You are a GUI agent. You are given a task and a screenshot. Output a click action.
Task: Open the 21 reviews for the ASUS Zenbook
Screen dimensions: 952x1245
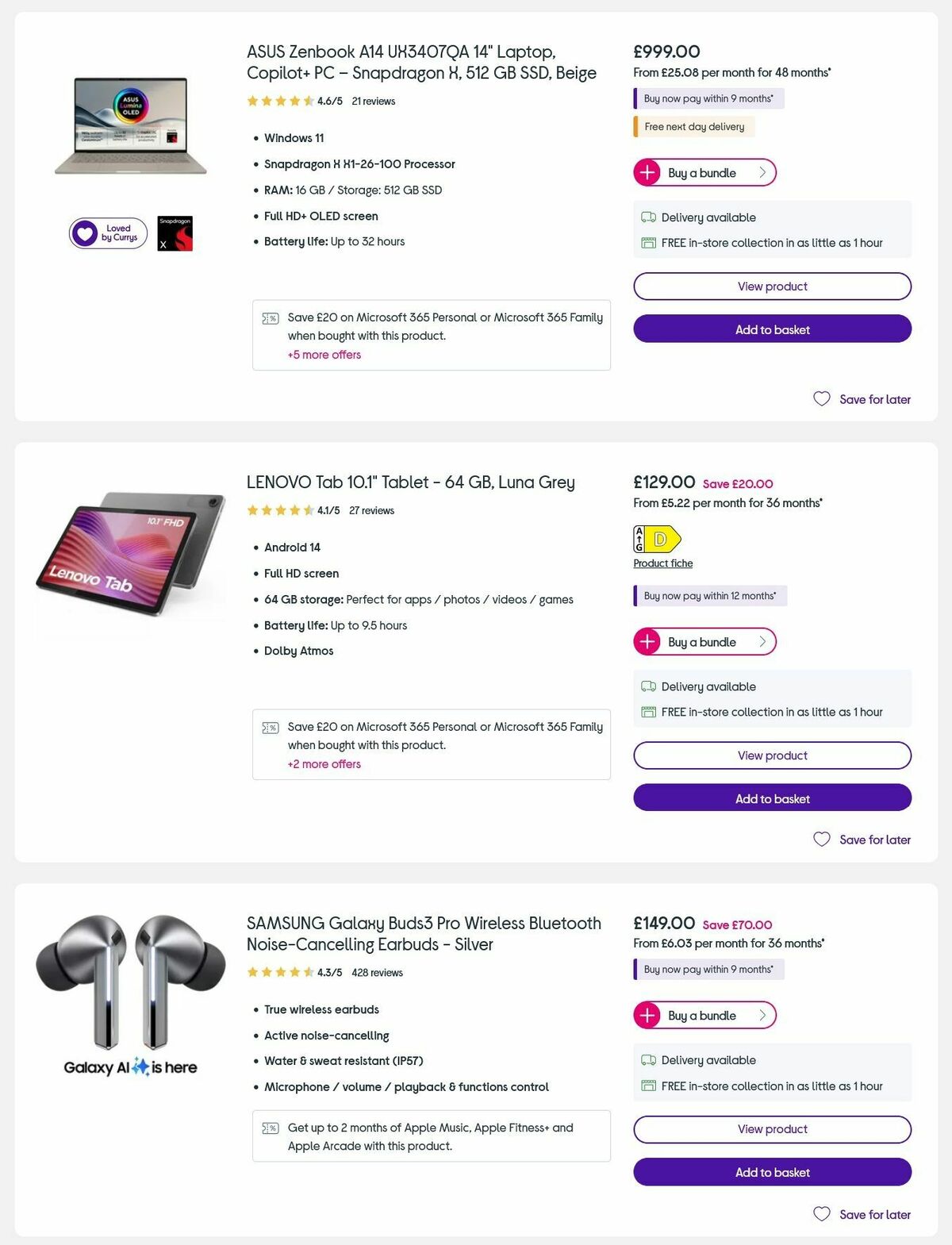pyautogui.click(x=374, y=101)
